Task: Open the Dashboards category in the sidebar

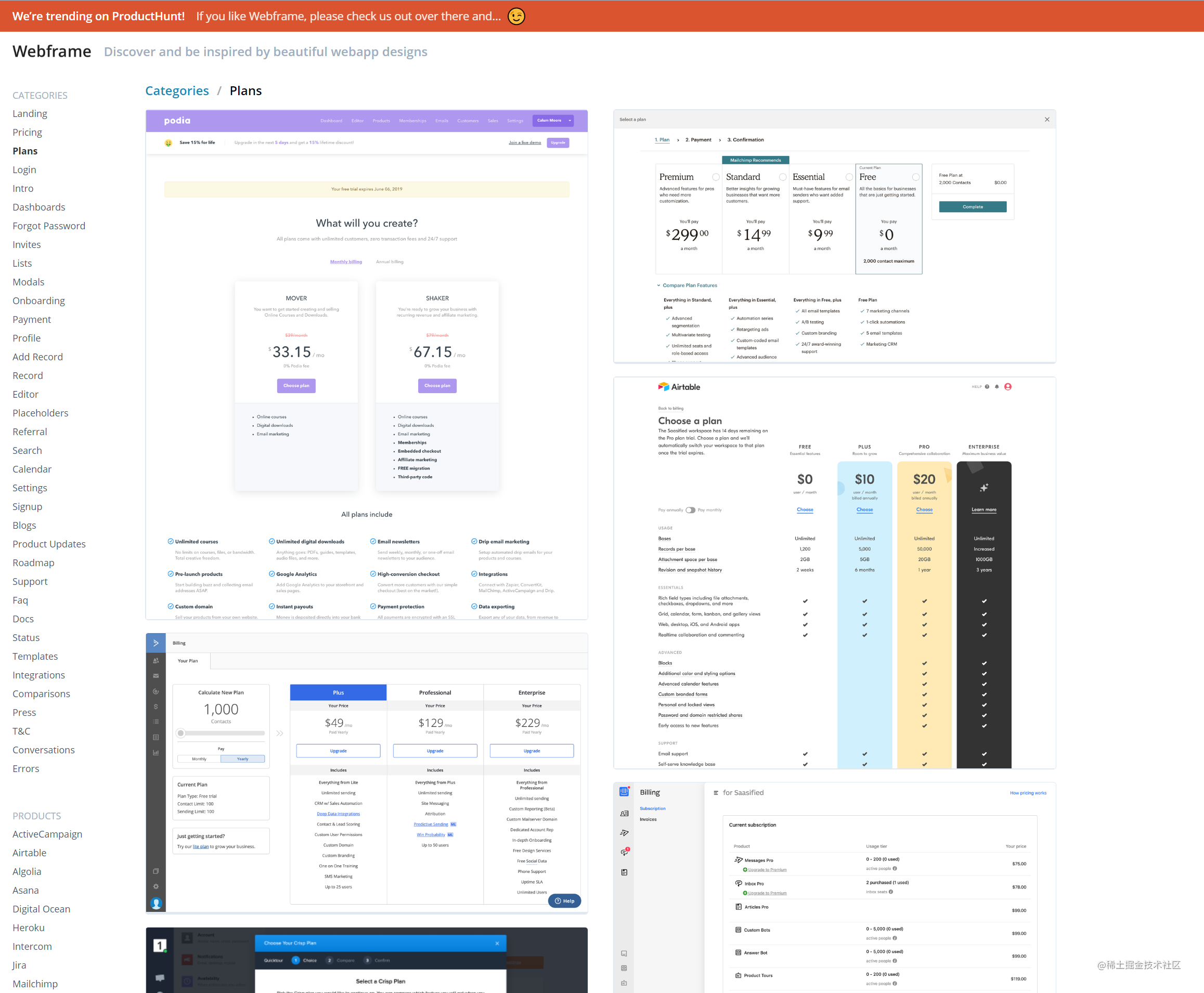Action: (39, 207)
